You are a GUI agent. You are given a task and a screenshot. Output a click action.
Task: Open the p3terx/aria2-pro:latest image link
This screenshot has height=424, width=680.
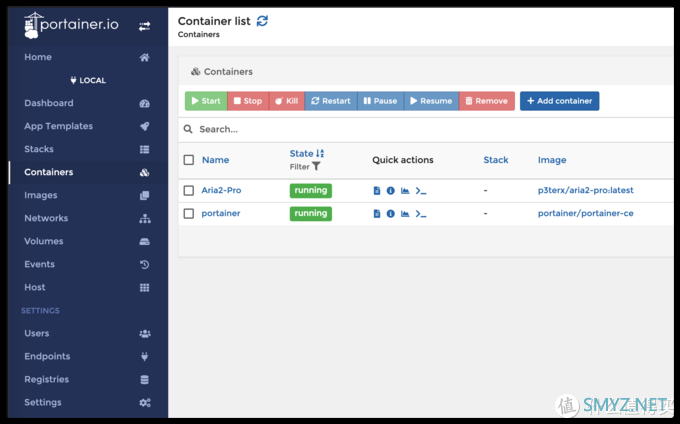pyautogui.click(x=585, y=190)
